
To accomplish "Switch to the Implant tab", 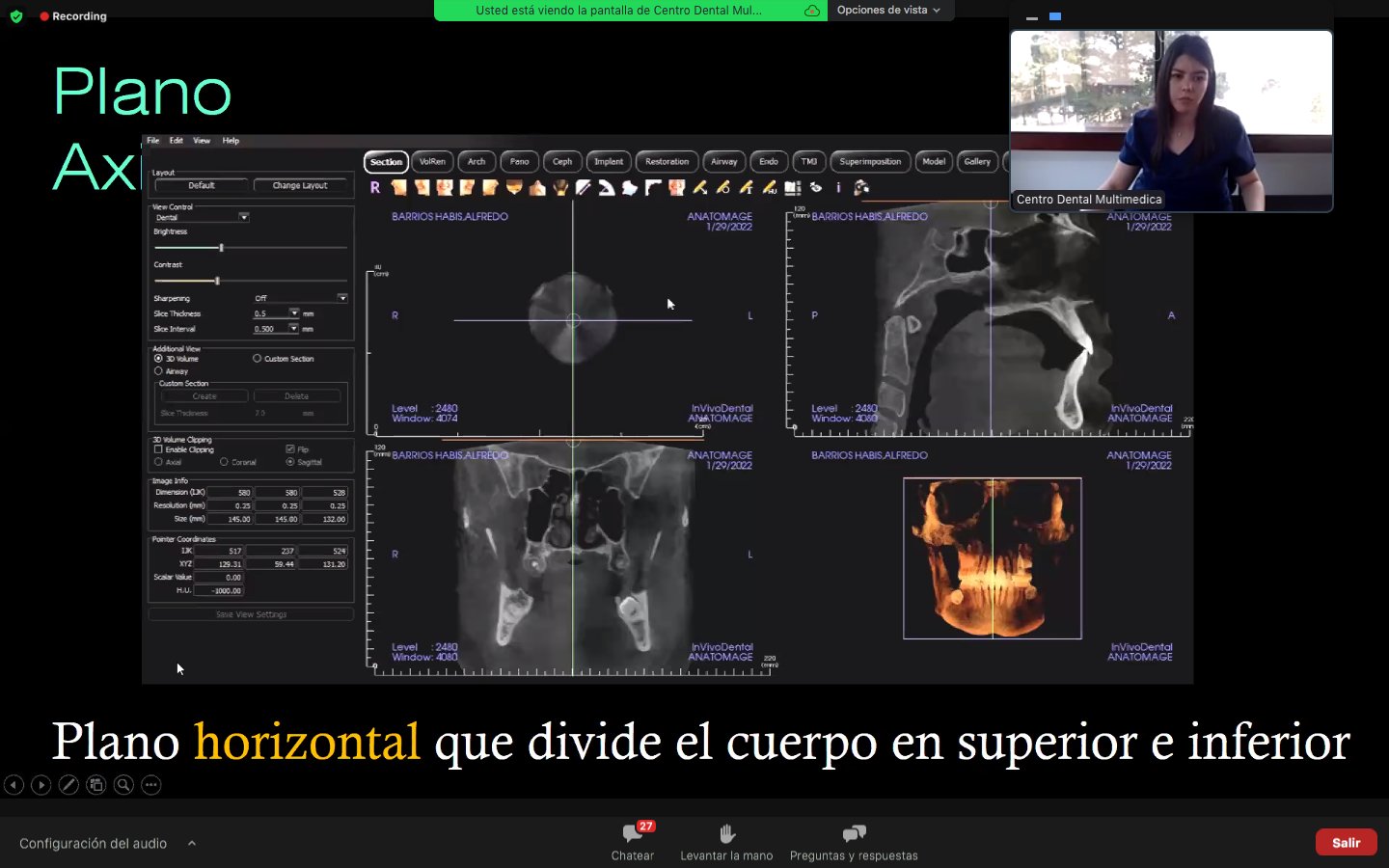I will point(609,162).
